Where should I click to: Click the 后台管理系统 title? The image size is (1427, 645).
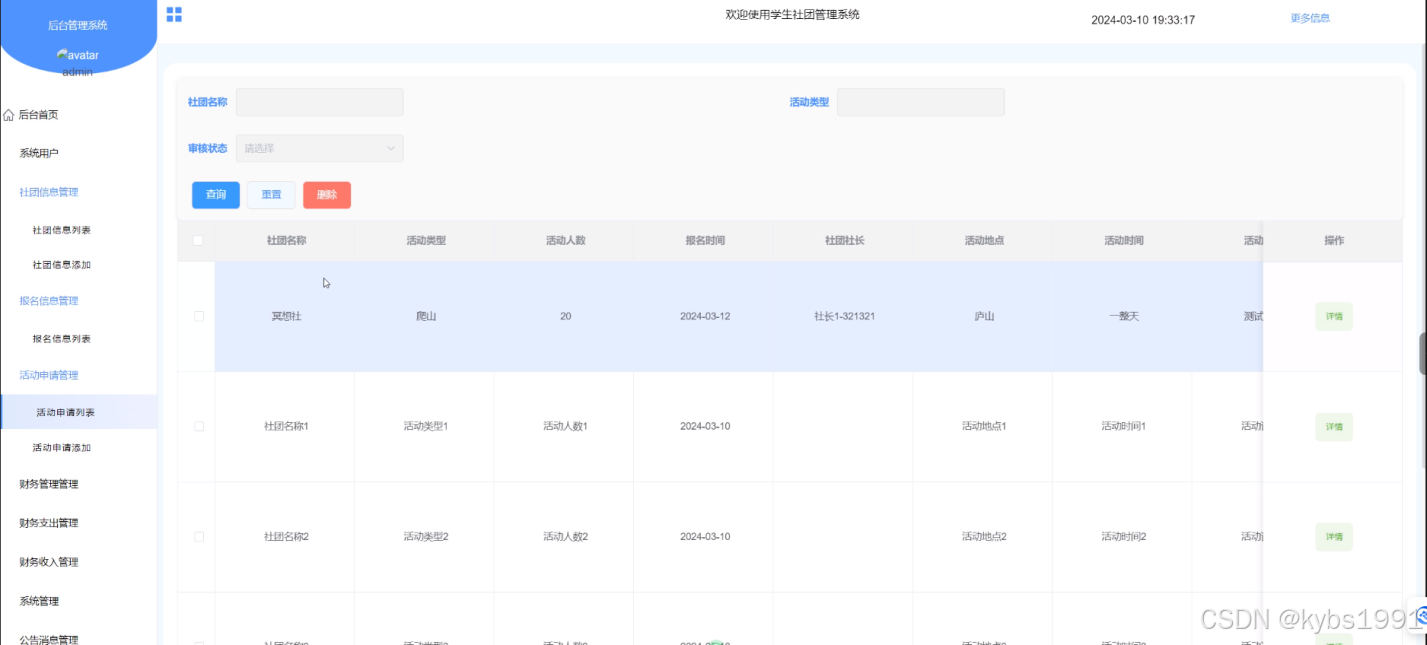78,25
